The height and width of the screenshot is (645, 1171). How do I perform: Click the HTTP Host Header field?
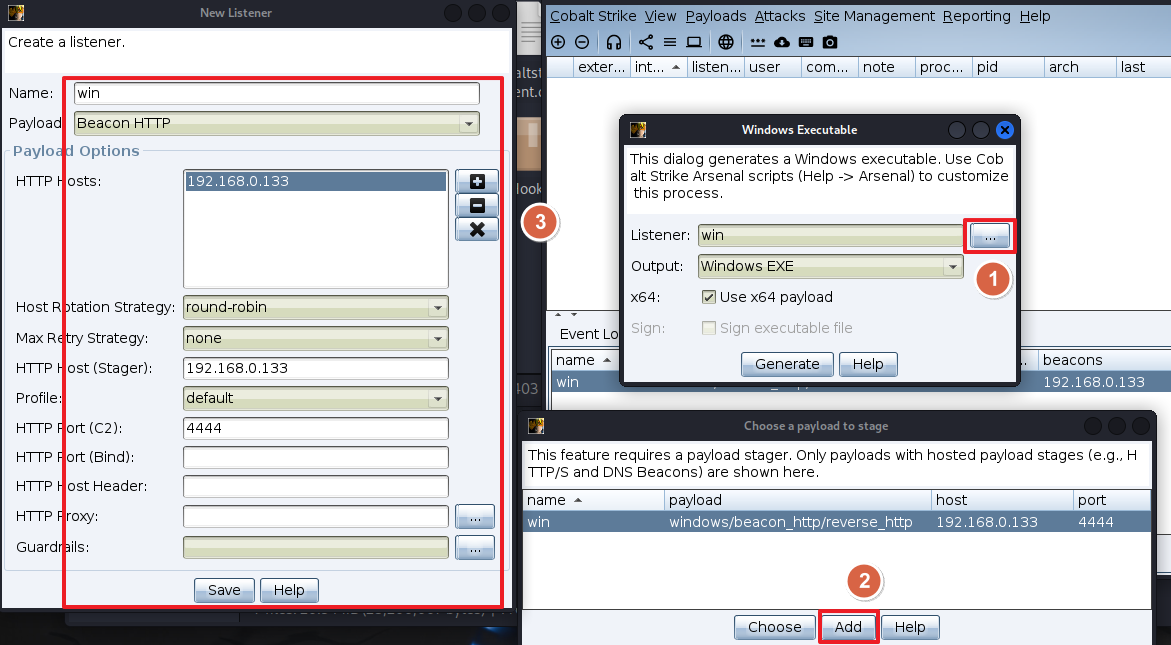pos(316,487)
